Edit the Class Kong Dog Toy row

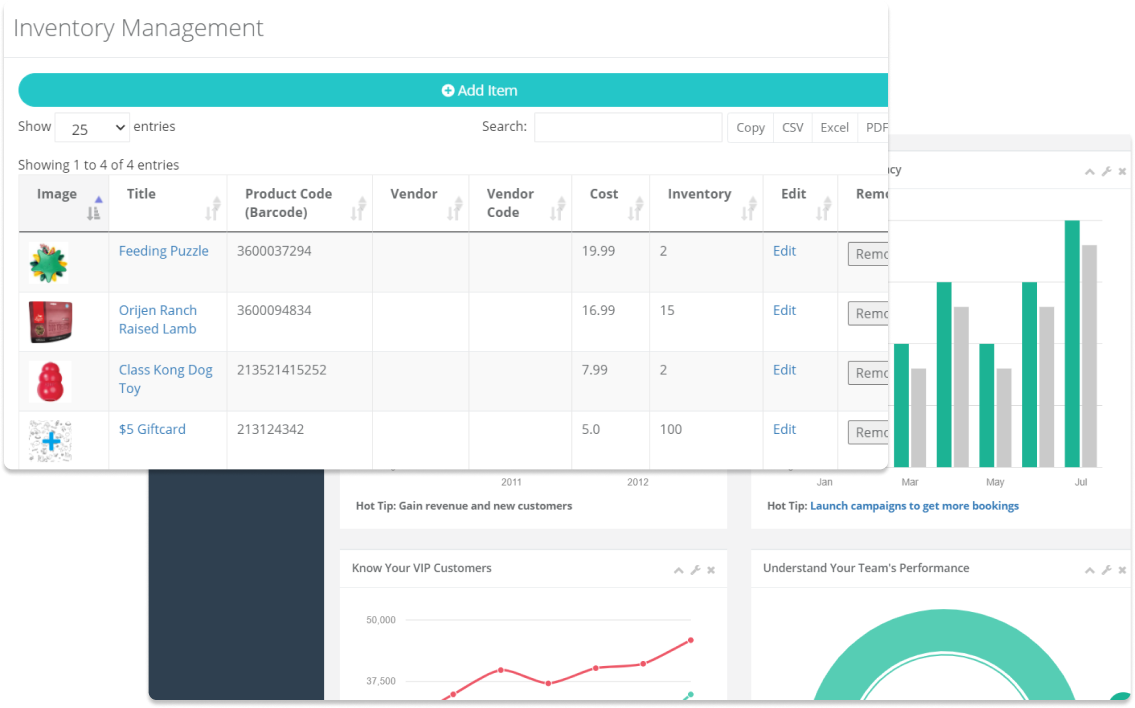click(x=784, y=370)
